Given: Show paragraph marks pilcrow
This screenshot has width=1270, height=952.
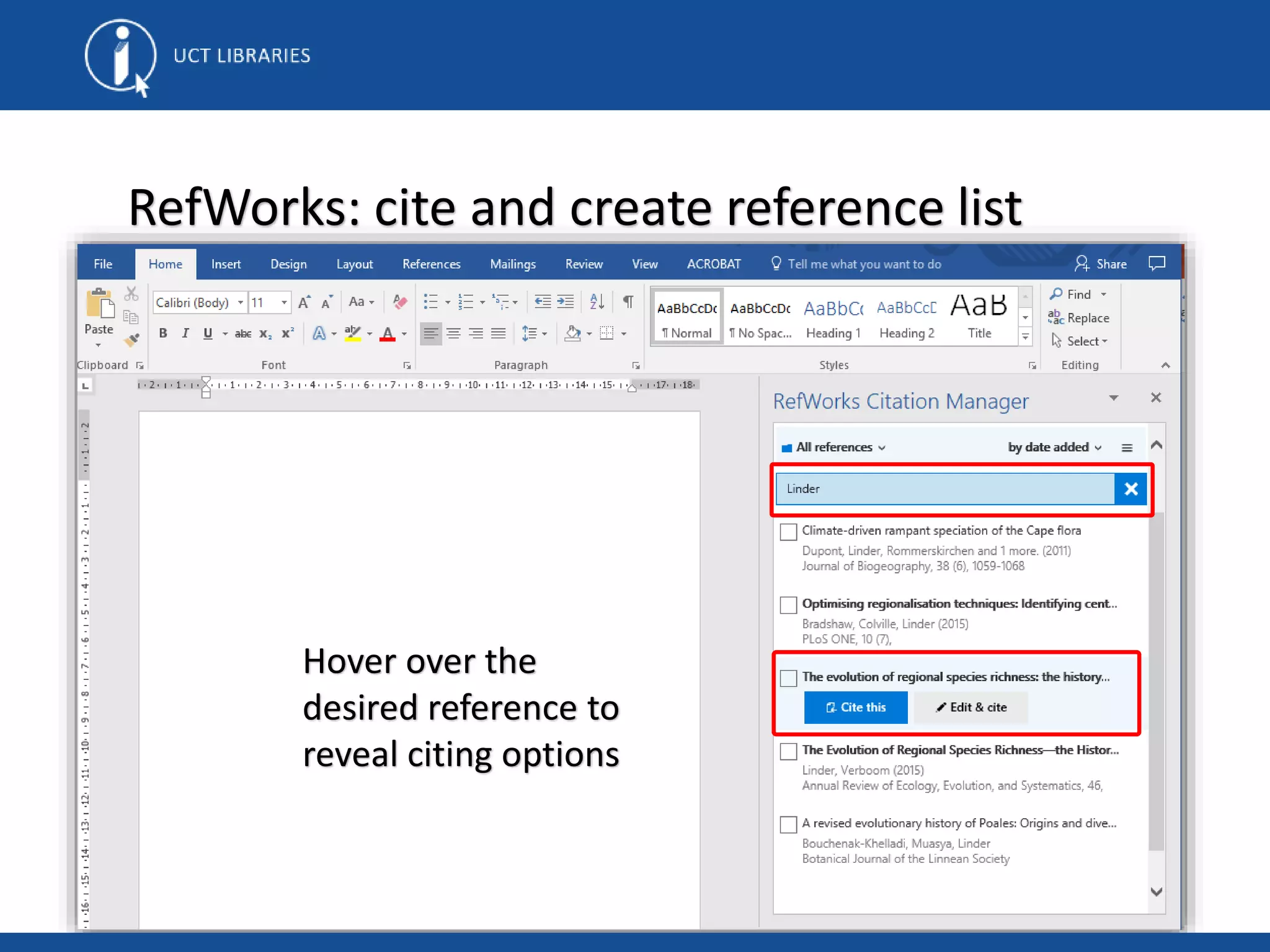Looking at the screenshot, I should coord(628,302).
